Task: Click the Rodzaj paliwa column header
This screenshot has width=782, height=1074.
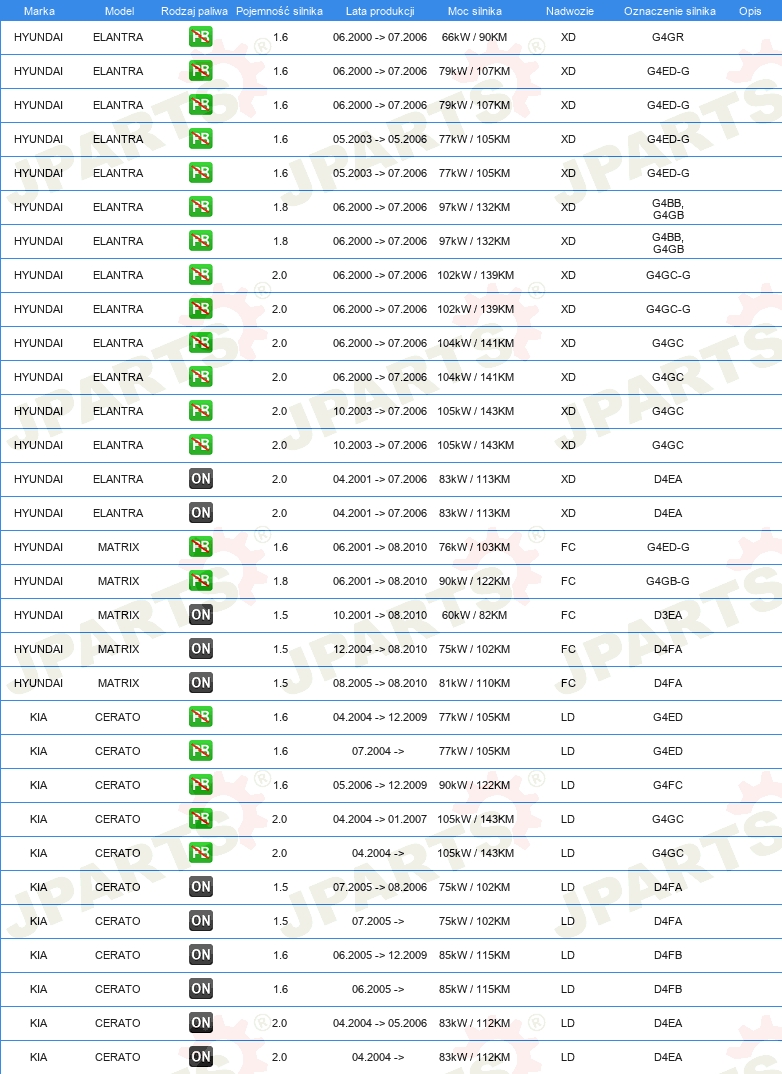Action: (x=194, y=11)
